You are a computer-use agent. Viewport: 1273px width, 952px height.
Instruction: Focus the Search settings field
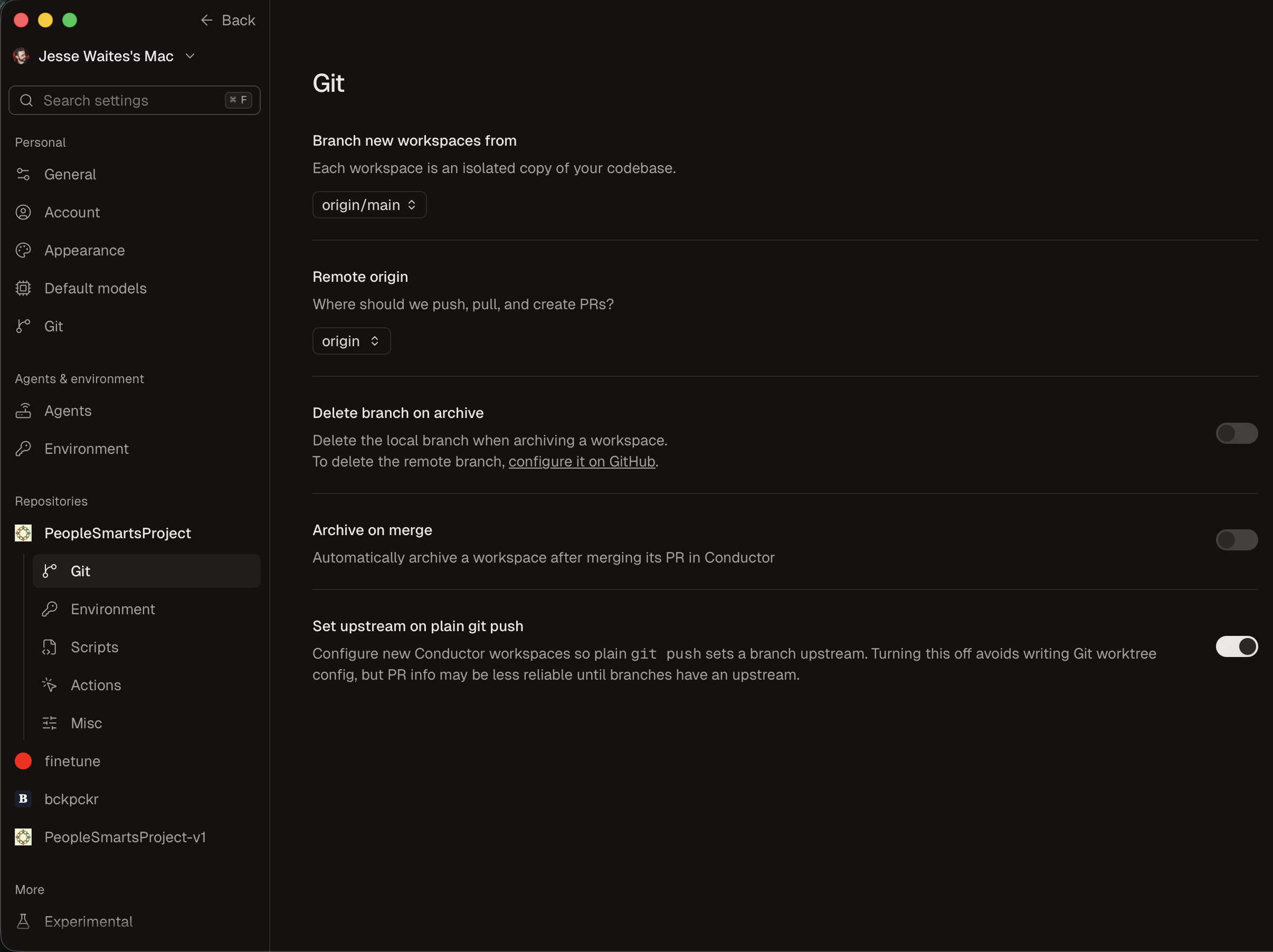tap(135, 101)
